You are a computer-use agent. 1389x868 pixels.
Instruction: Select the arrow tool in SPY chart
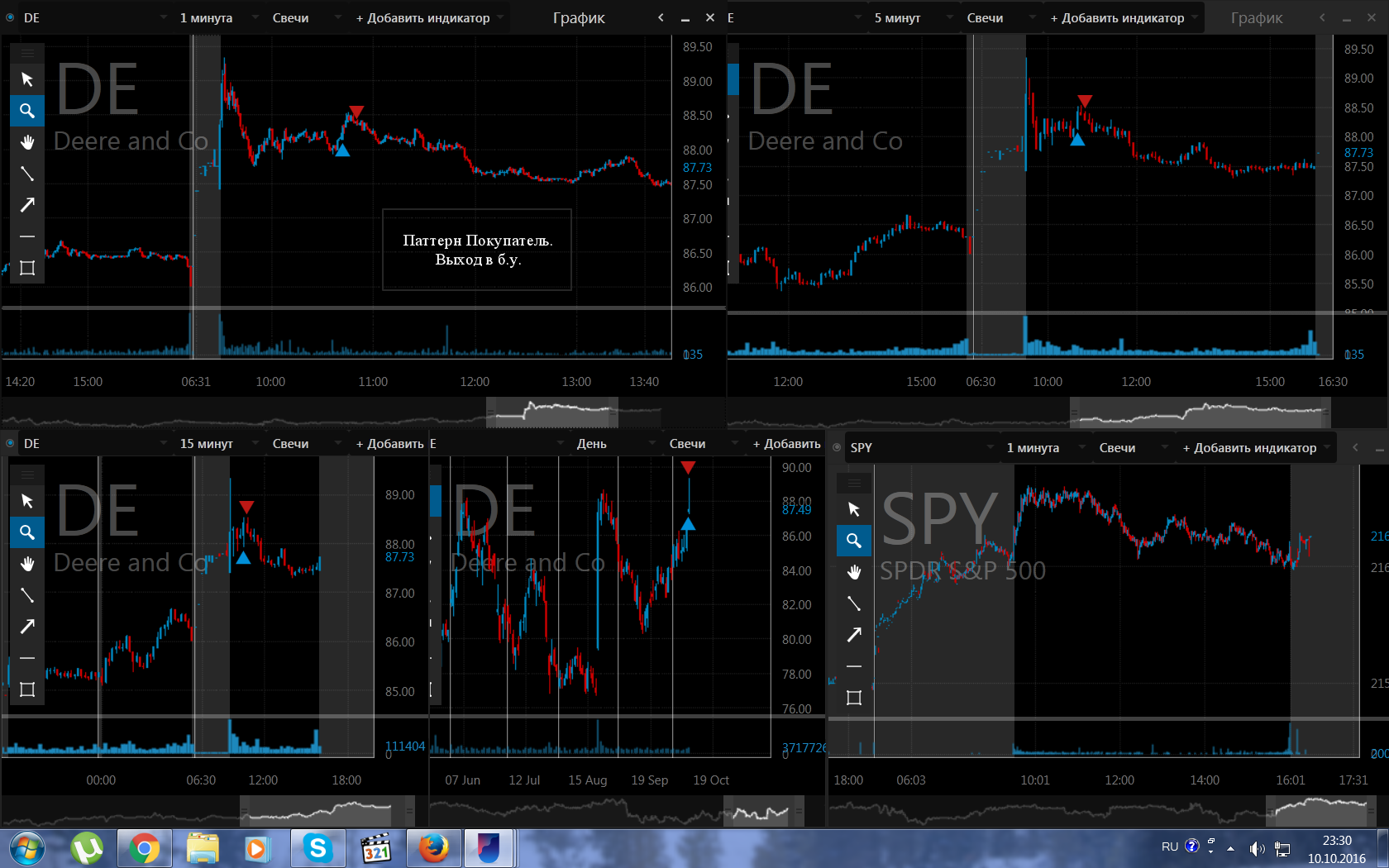pos(854,635)
